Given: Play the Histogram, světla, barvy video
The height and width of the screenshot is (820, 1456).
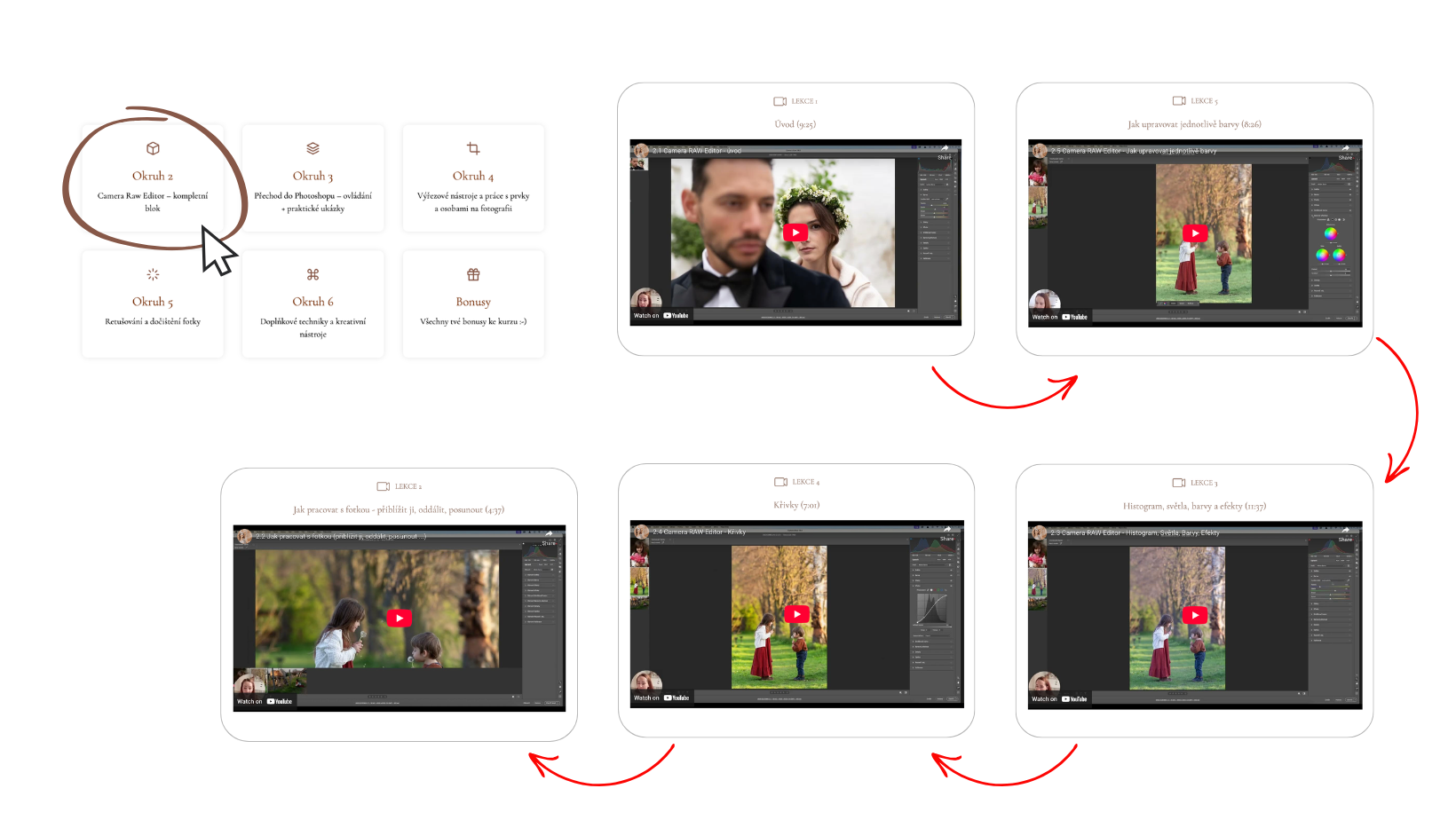Looking at the screenshot, I should 1195,615.
